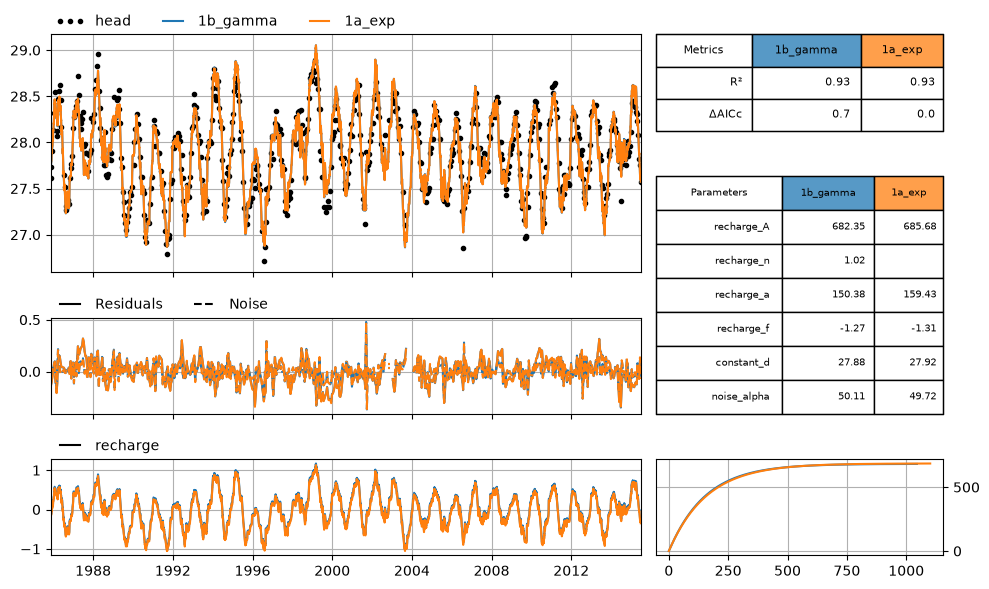
Task: Select the noise_alpha value 49.72
Action: pyautogui.click(x=921, y=397)
